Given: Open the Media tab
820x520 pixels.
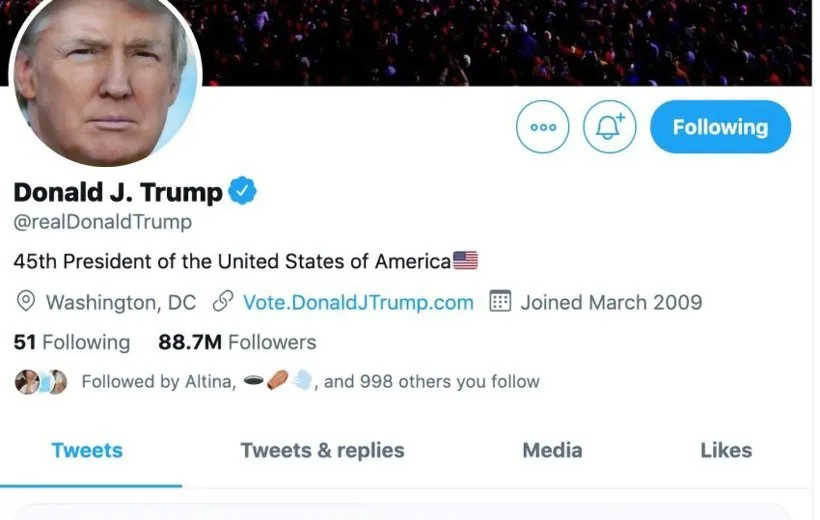Looking at the screenshot, I should (x=552, y=450).
